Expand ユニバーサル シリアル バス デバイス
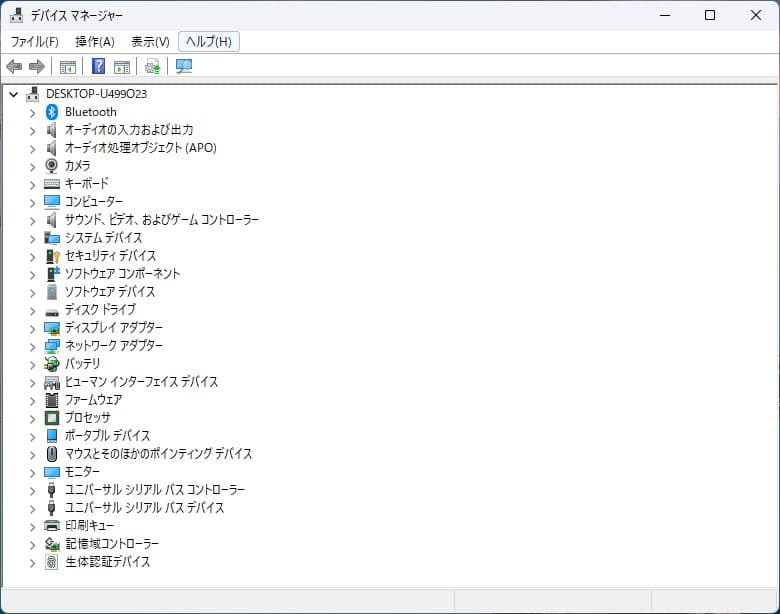The width and height of the screenshot is (780, 614). point(32,509)
